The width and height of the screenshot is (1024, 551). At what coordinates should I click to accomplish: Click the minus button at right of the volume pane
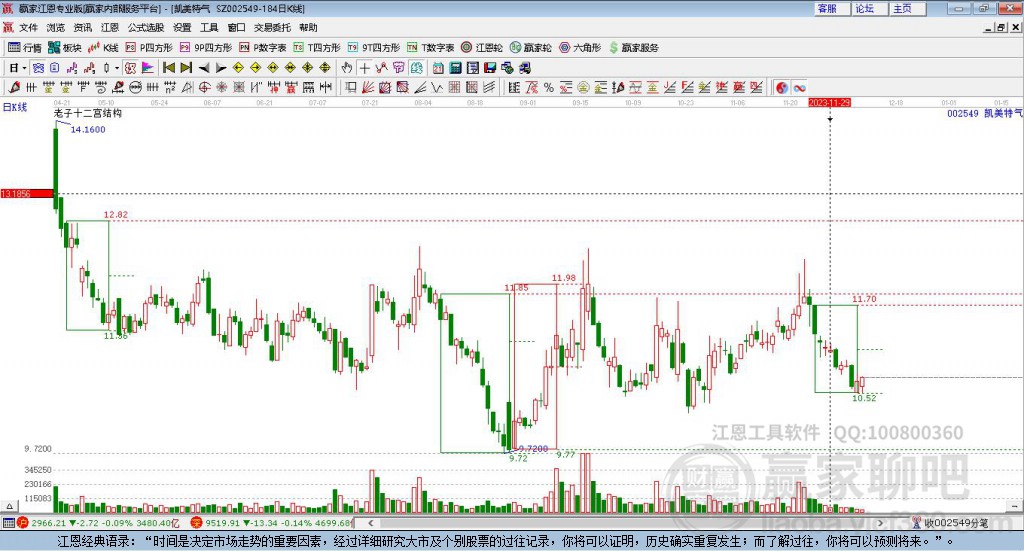[x=1015, y=506]
